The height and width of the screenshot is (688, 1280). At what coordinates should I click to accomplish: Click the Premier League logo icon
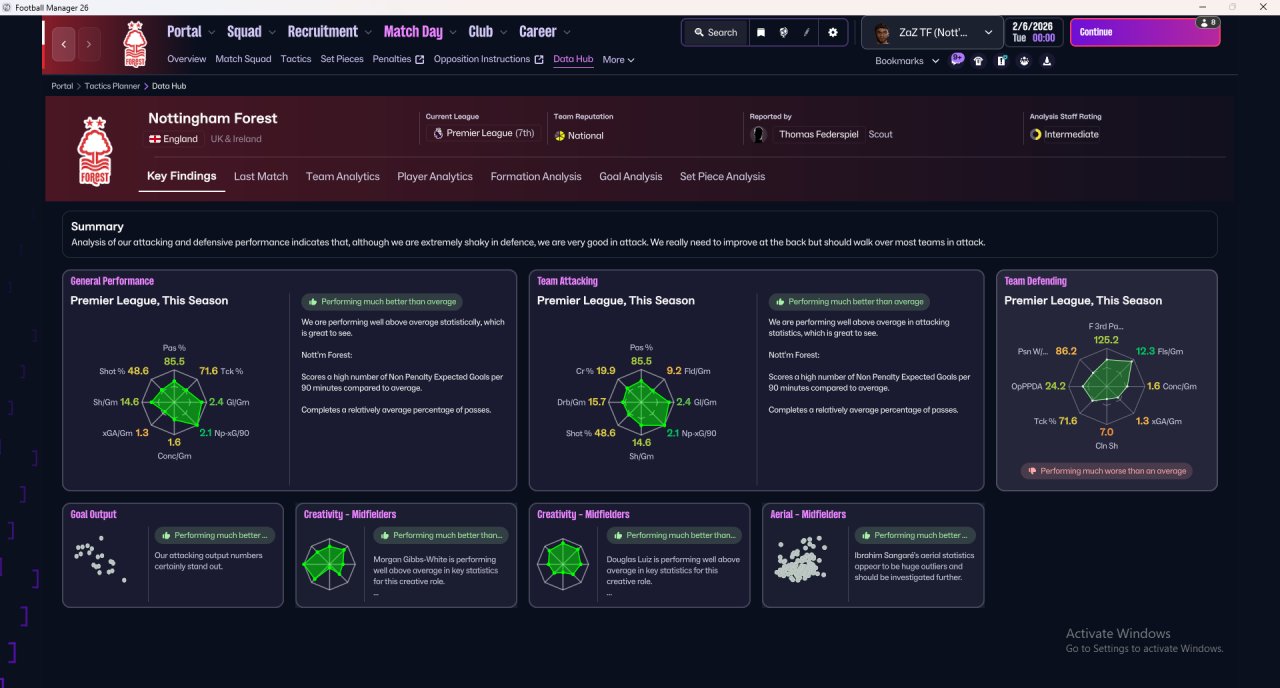pos(437,133)
